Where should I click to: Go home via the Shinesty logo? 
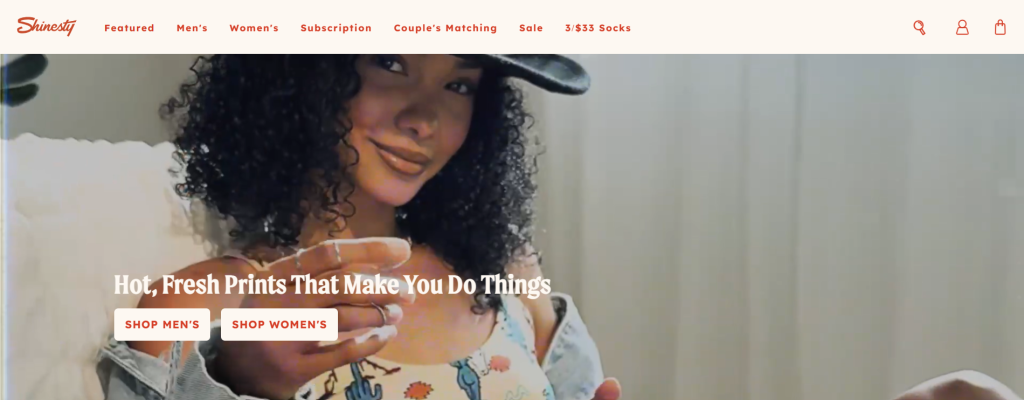[x=46, y=26]
